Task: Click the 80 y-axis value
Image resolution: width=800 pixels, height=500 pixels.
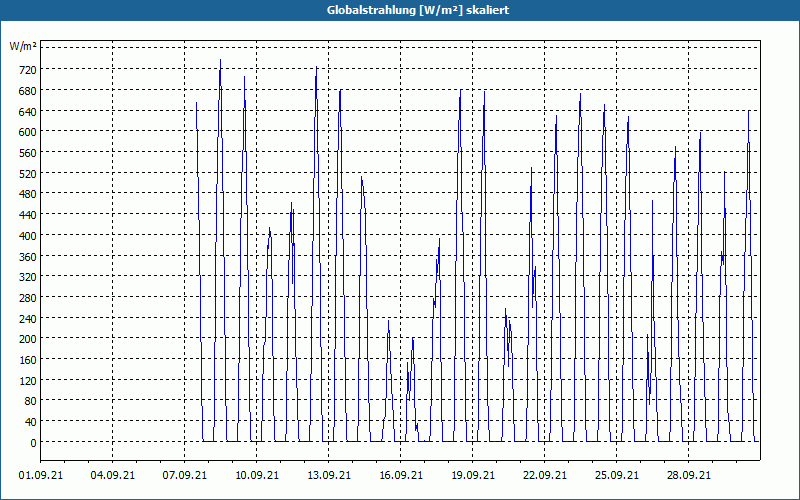Action: pos(31,402)
